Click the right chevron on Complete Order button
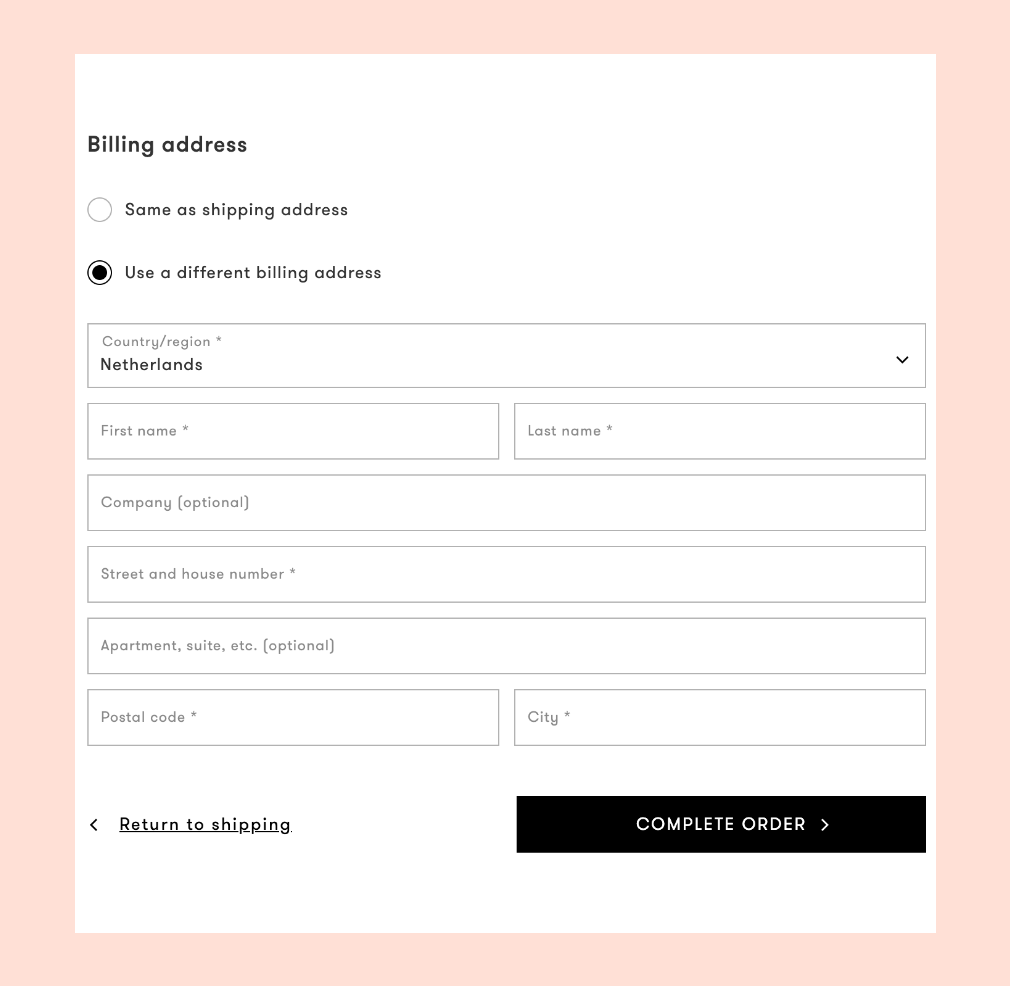 (825, 825)
